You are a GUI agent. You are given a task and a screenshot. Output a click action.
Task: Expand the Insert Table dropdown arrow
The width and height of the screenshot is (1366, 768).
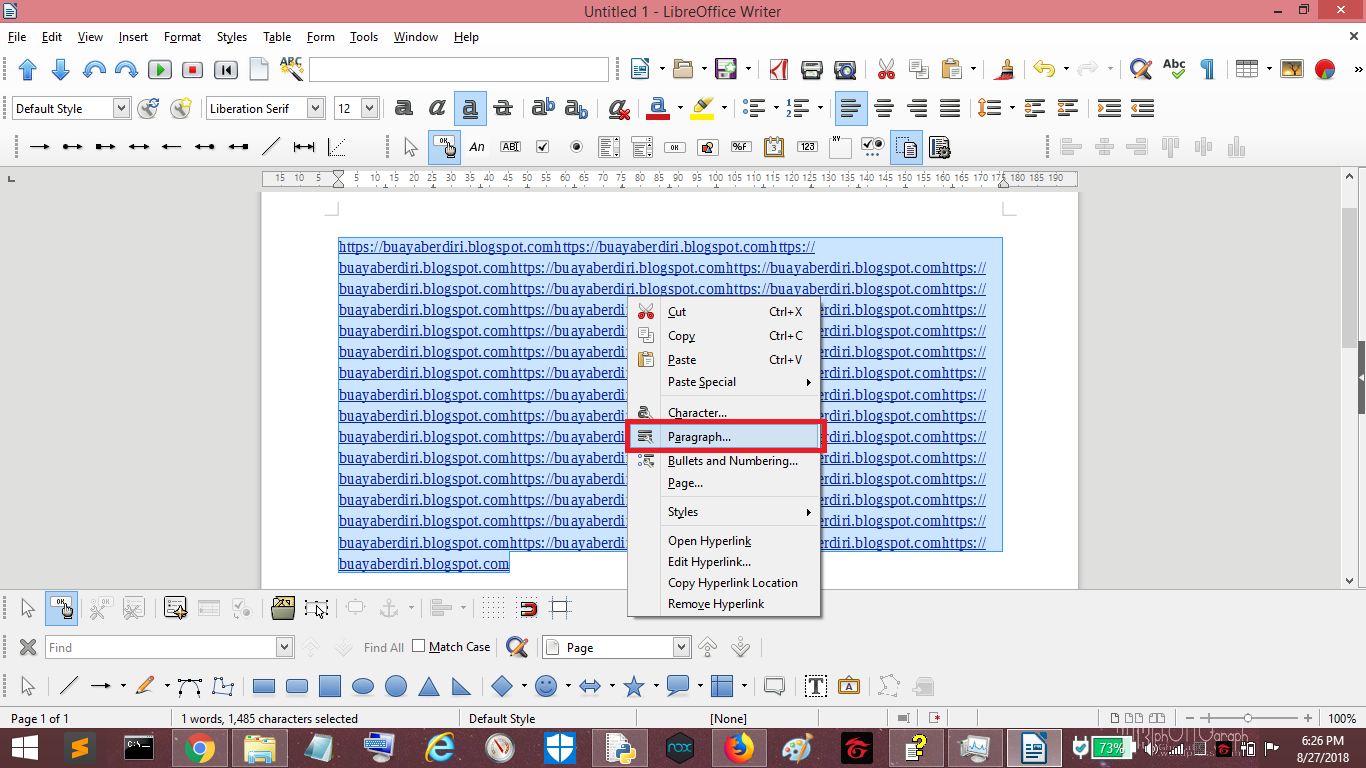[1269, 69]
